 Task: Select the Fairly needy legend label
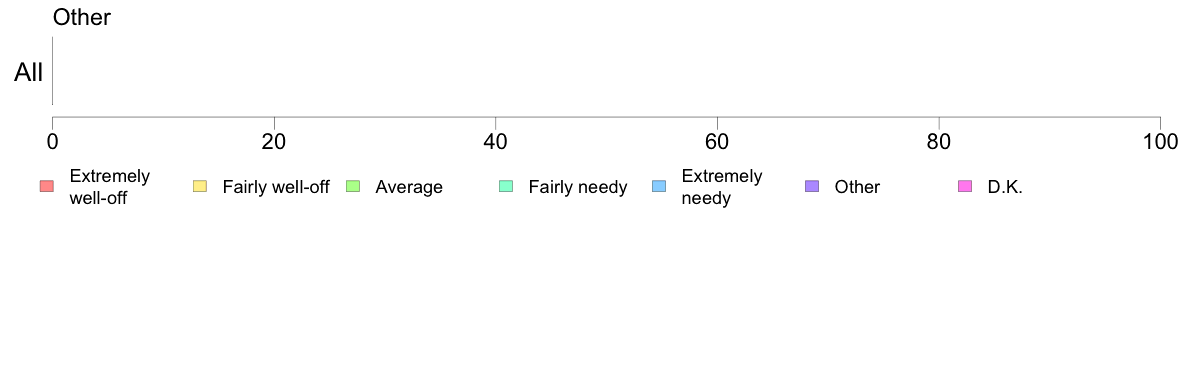tap(578, 187)
